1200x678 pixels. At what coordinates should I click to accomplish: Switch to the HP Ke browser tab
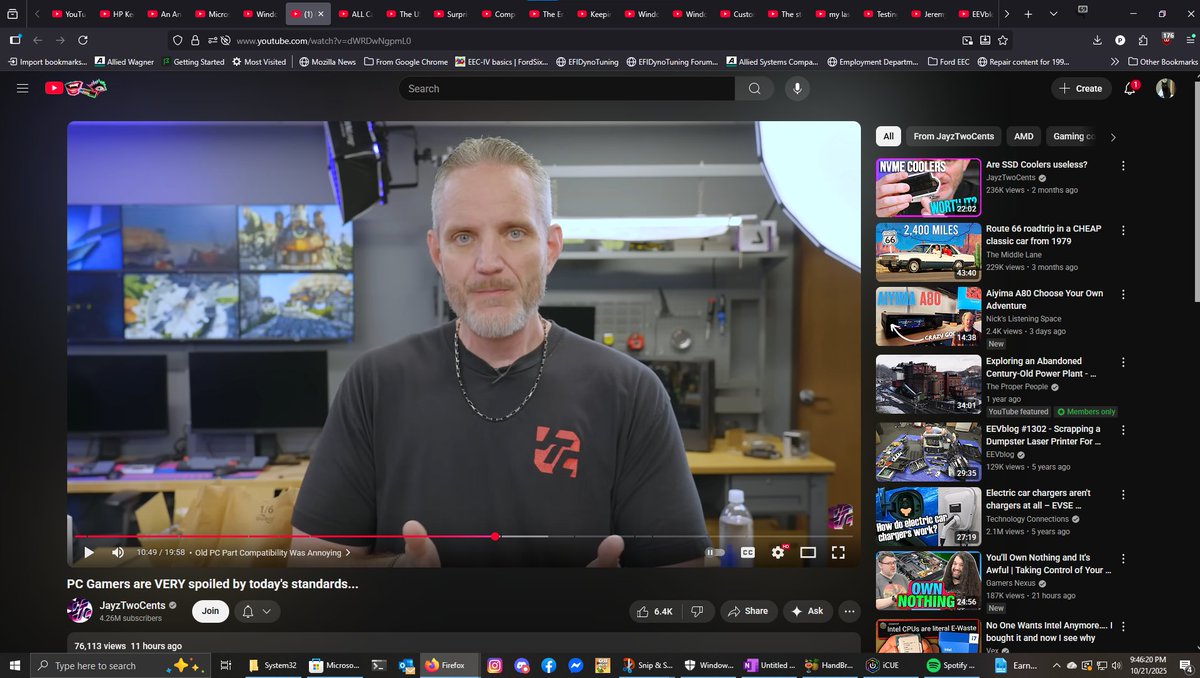(117, 14)
